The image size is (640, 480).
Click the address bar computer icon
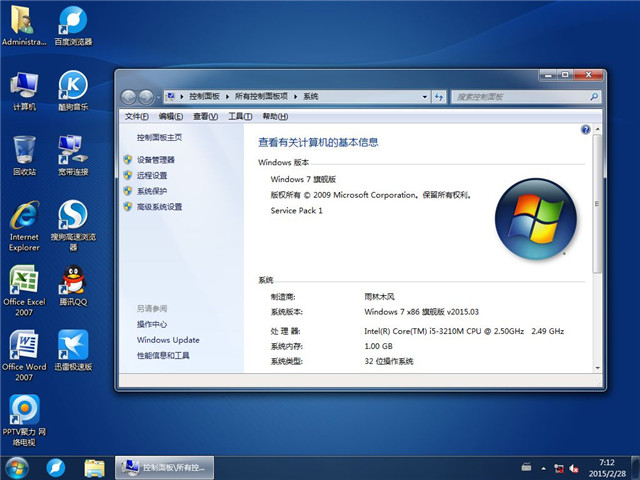(171, 96)
